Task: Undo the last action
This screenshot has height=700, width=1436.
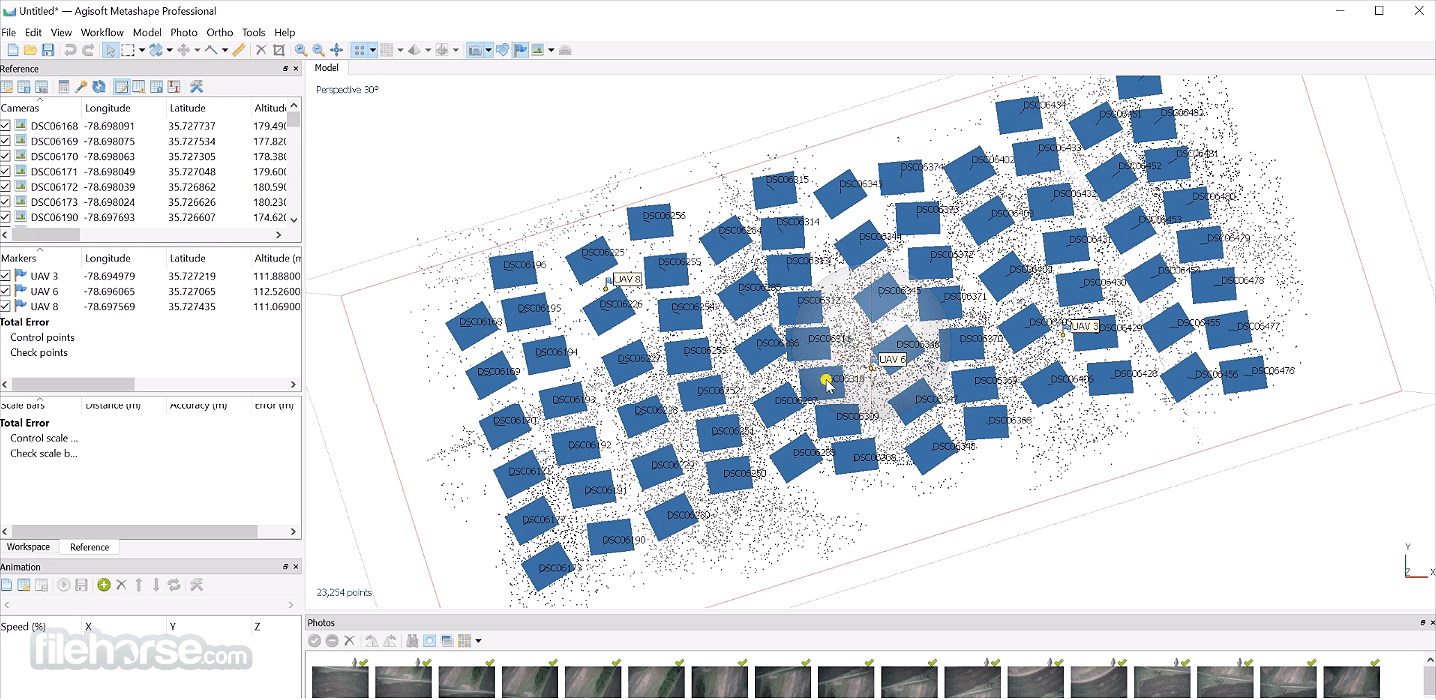Action: 71,50
